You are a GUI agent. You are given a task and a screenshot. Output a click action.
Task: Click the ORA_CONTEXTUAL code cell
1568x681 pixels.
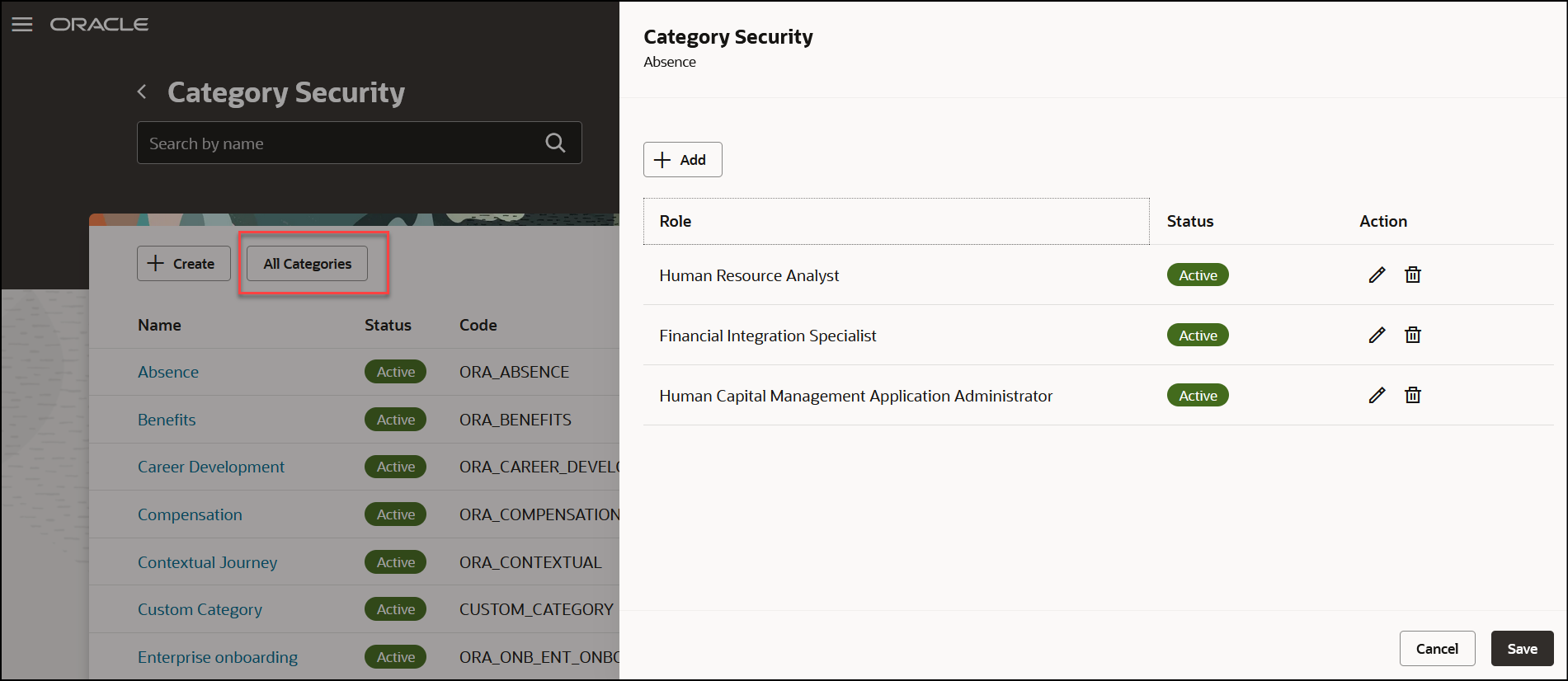530,562
